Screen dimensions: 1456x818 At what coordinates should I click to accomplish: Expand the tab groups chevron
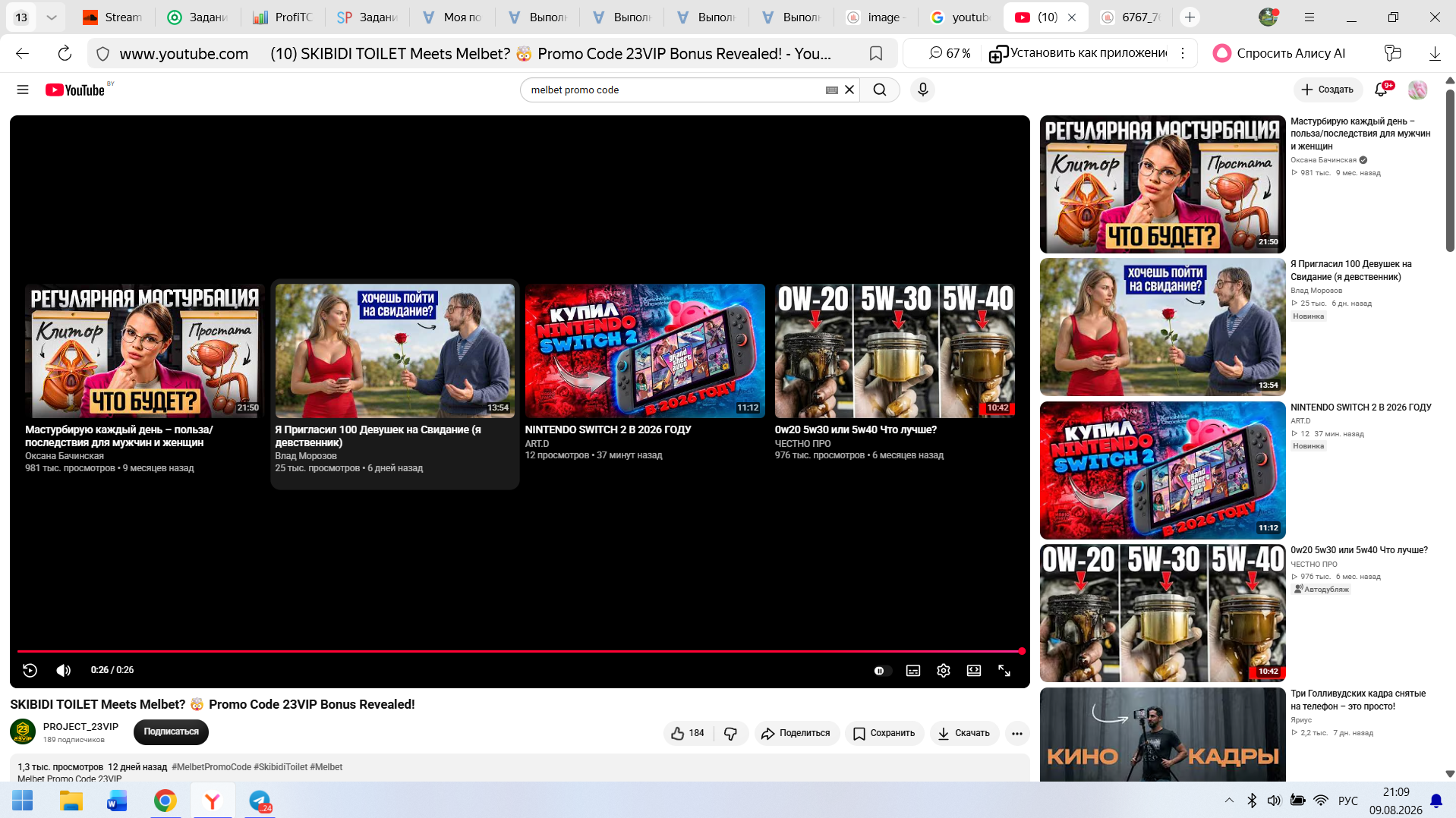coord(51,17)
